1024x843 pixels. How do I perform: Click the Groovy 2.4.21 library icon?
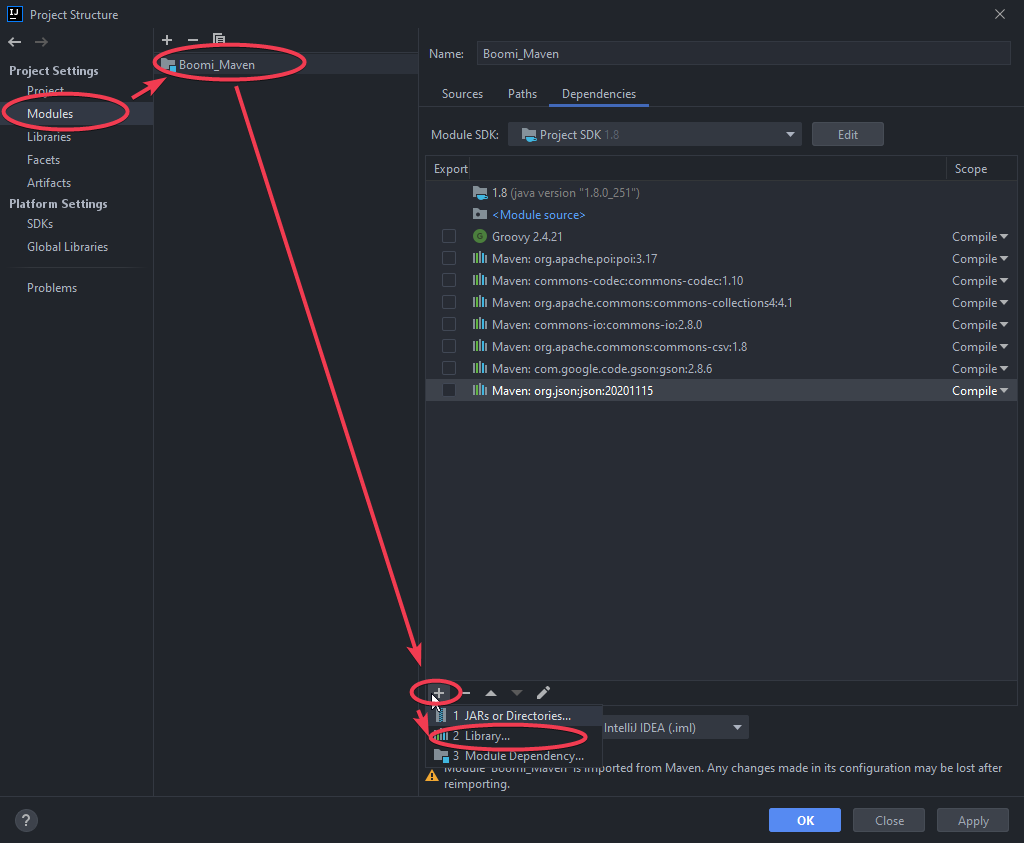pos(480,236)
